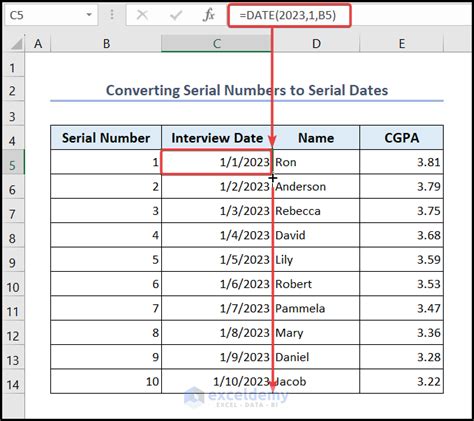Click serial number cell 5
Viewport: 474px width, 421px height.
point(106,259)
